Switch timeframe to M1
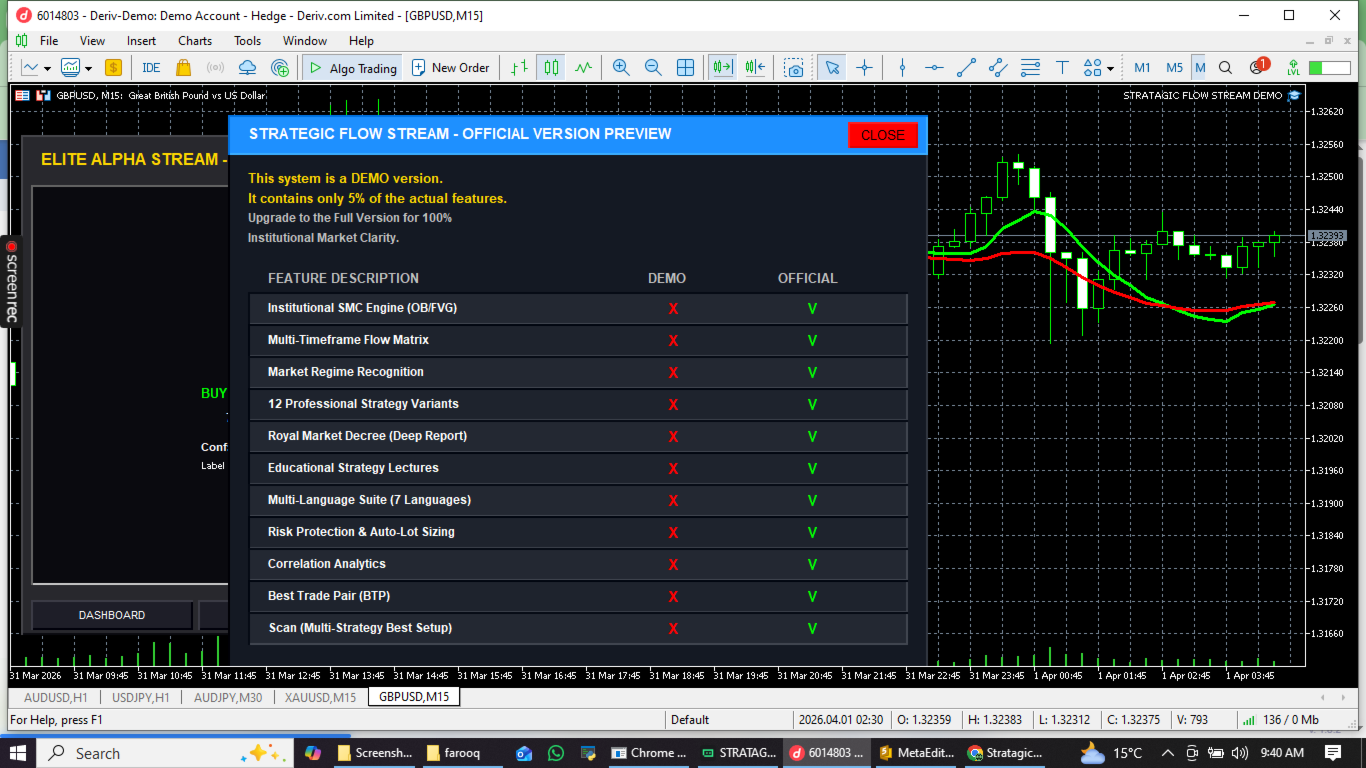The height and width of the screenshot is (768, 1366). point(1142,68)
